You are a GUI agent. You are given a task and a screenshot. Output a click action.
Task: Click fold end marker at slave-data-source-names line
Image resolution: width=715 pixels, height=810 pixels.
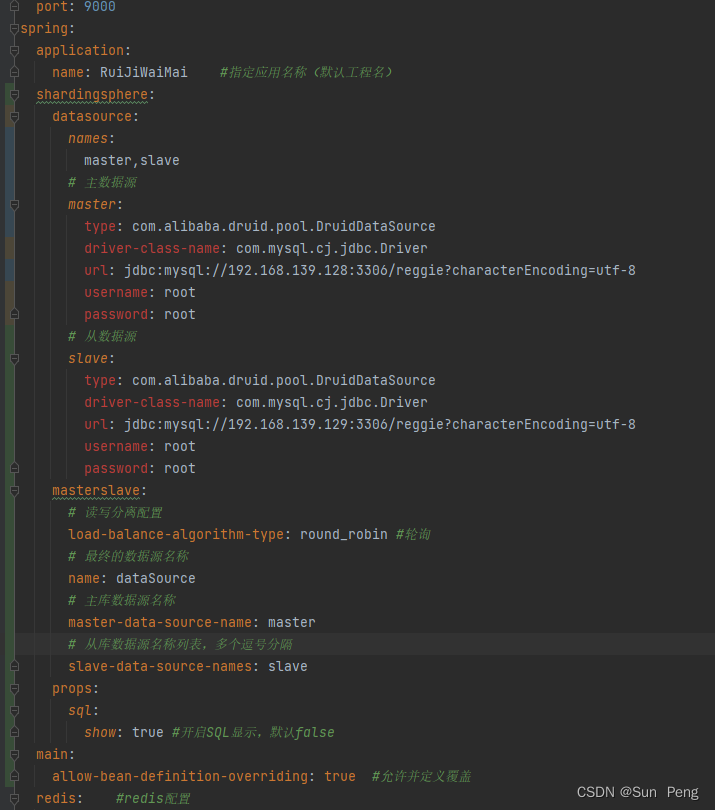tap(14, 666)
